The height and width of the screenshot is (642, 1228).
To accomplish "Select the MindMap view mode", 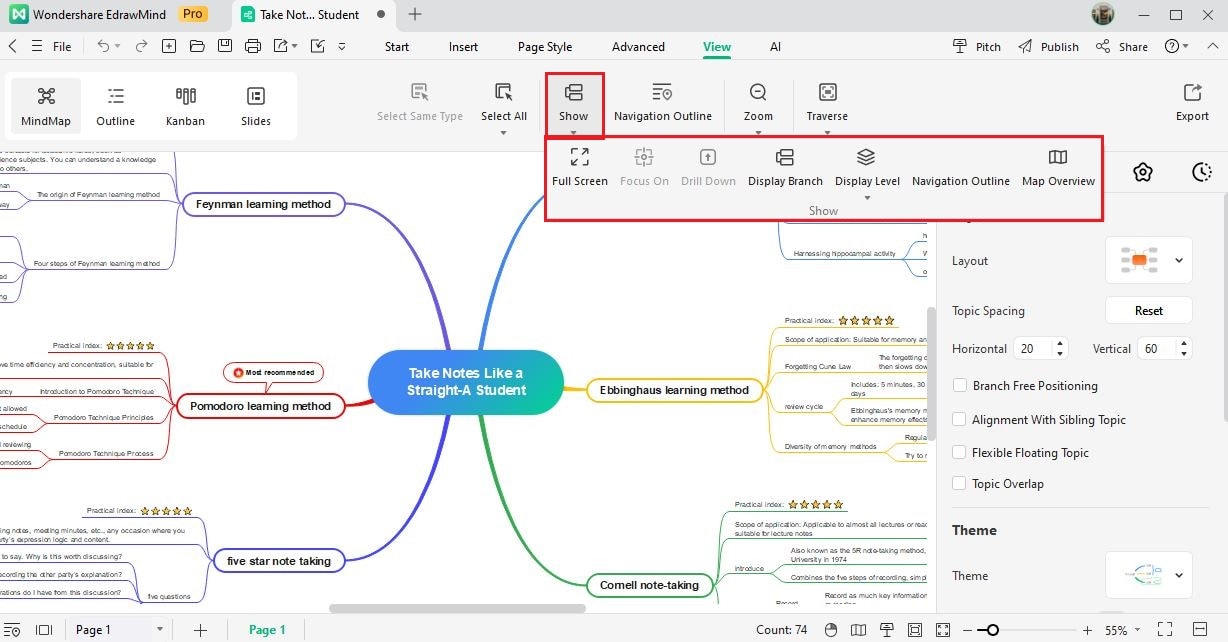I will point(46,106).
